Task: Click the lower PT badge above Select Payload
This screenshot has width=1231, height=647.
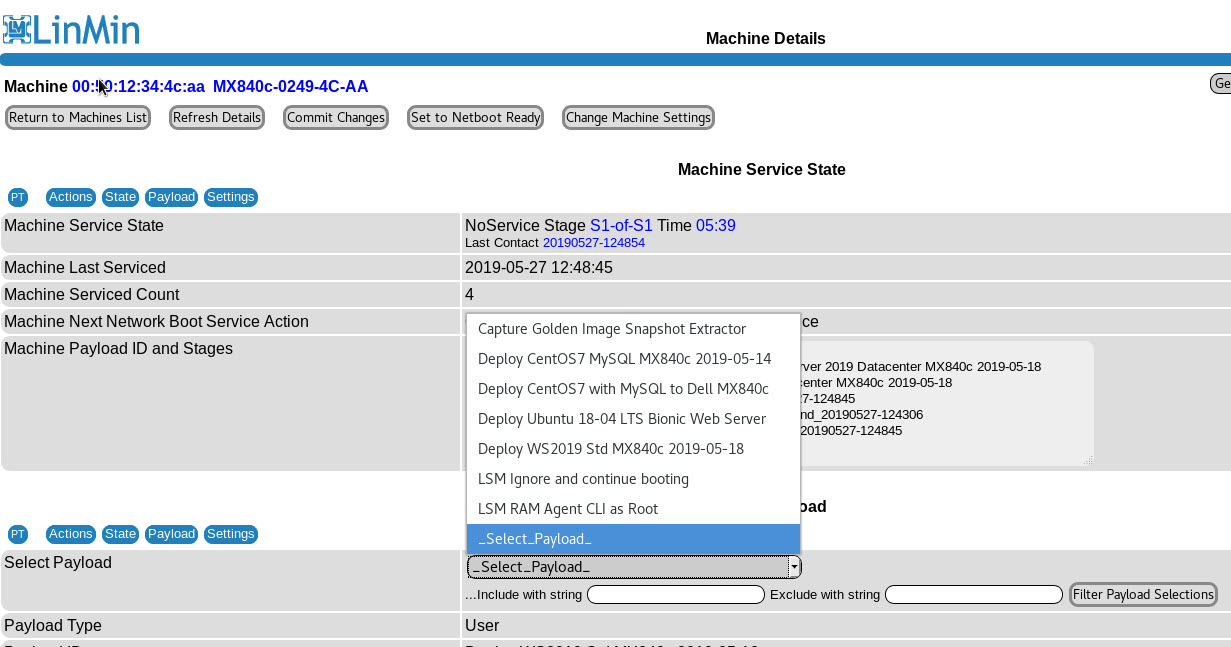Action: pos(18,534)
